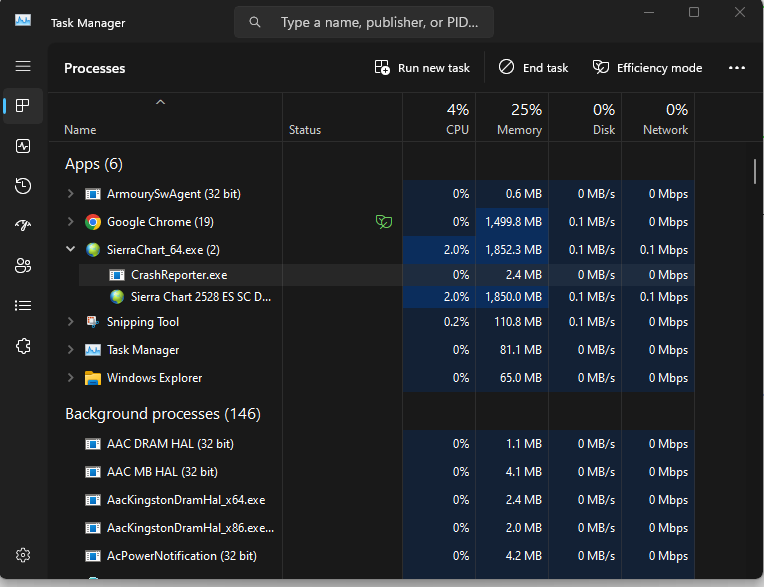Click the Task Manager title bar icon
Image resolution: width=764 pixels, height=587 pixels.
coord(23,20)
